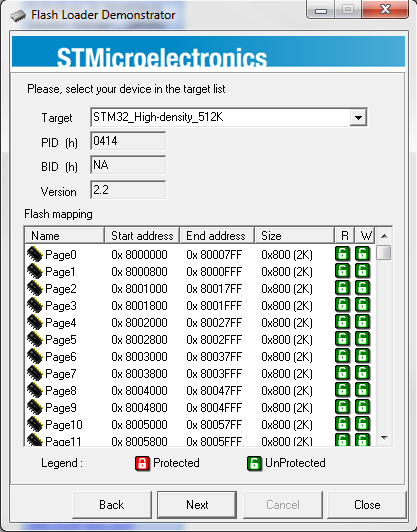Click the Page9 chip icon
This screenshot has height=532, width=417.
(x=35, y=407)
